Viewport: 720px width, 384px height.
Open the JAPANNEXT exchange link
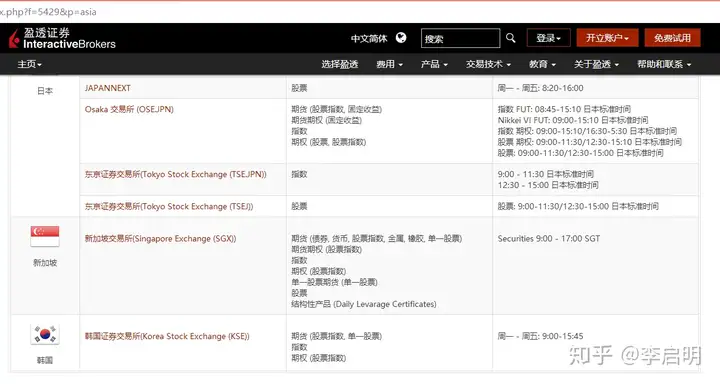point(107,88)
